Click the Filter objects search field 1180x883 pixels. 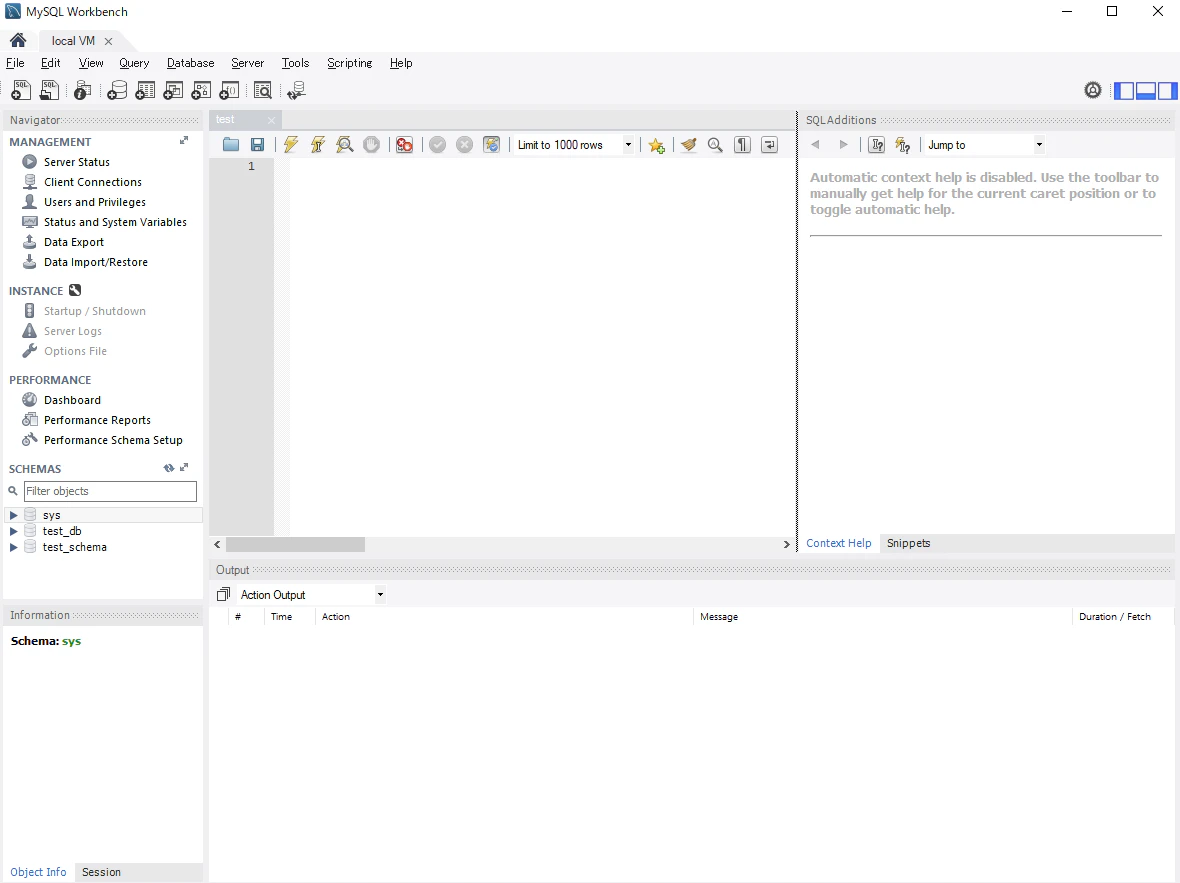pyautogui.click(x=110, y=492)
